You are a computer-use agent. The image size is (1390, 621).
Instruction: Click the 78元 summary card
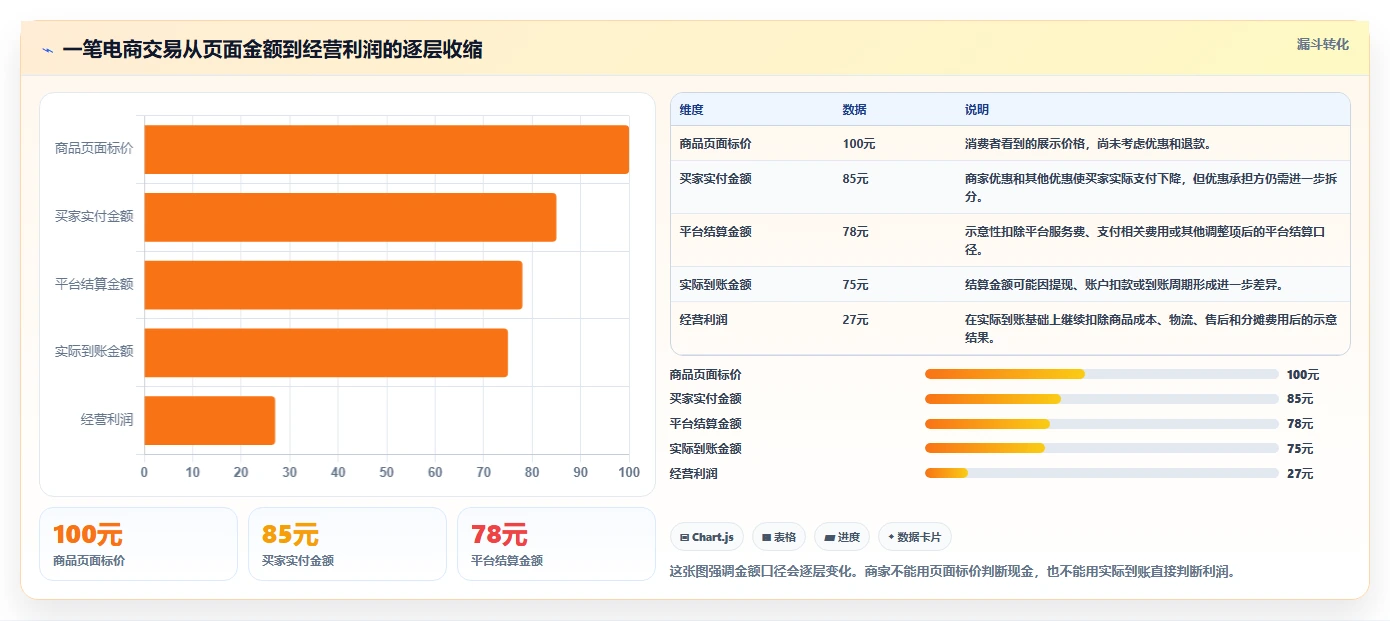click(556, 544)
